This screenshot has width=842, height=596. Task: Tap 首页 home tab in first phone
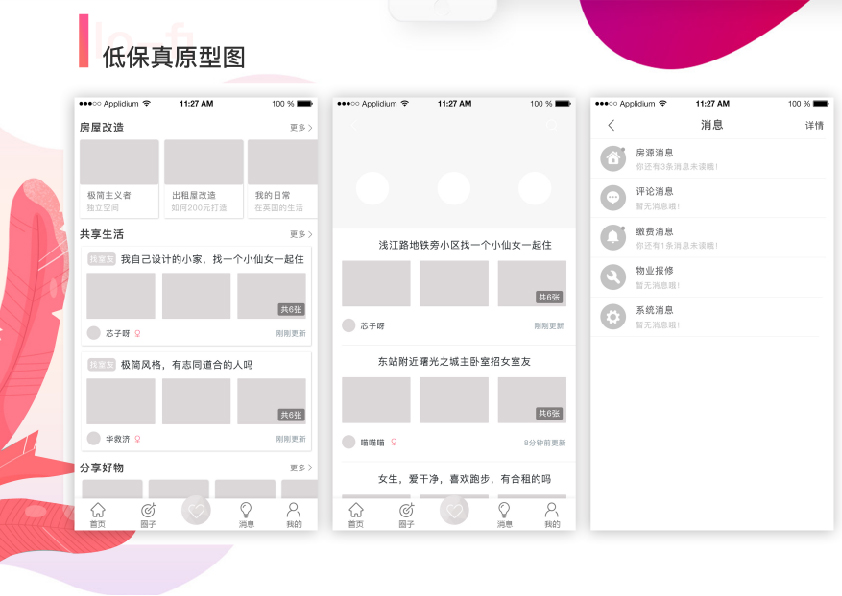[98, 515]
